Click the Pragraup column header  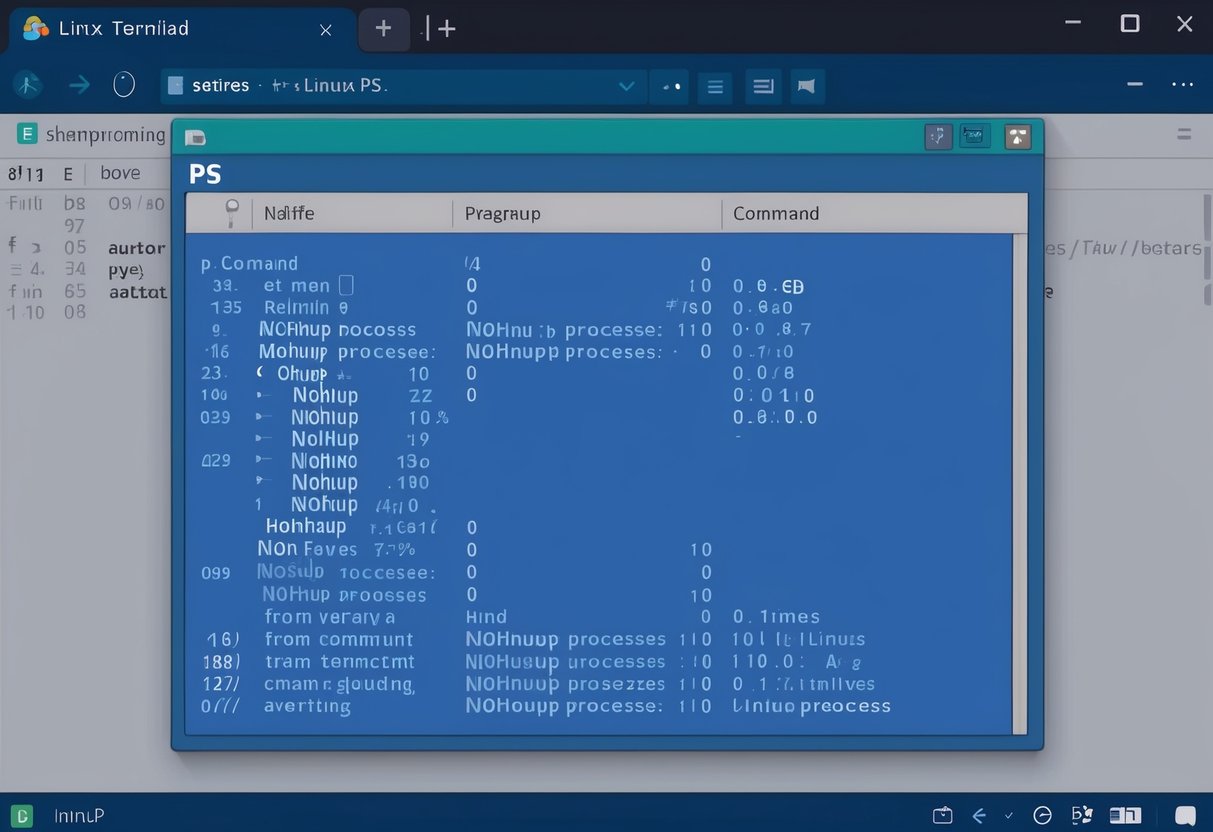[502, 213]
